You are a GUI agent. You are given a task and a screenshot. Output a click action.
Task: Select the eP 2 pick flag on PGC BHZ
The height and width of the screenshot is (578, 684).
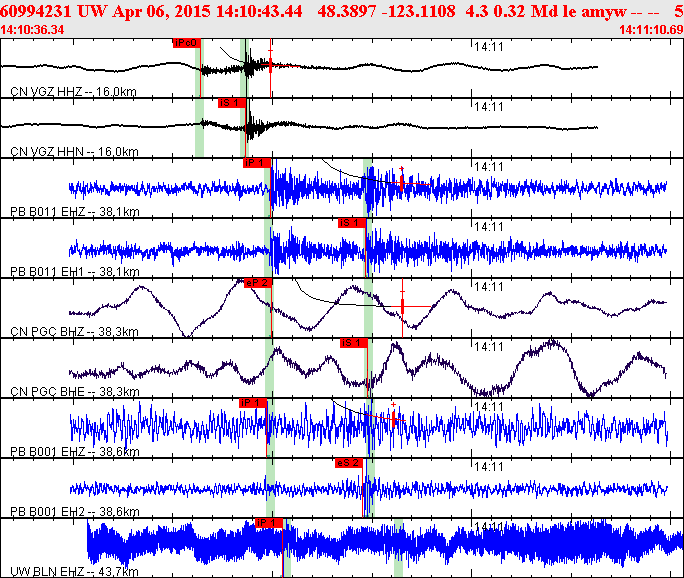click(258, 283)
